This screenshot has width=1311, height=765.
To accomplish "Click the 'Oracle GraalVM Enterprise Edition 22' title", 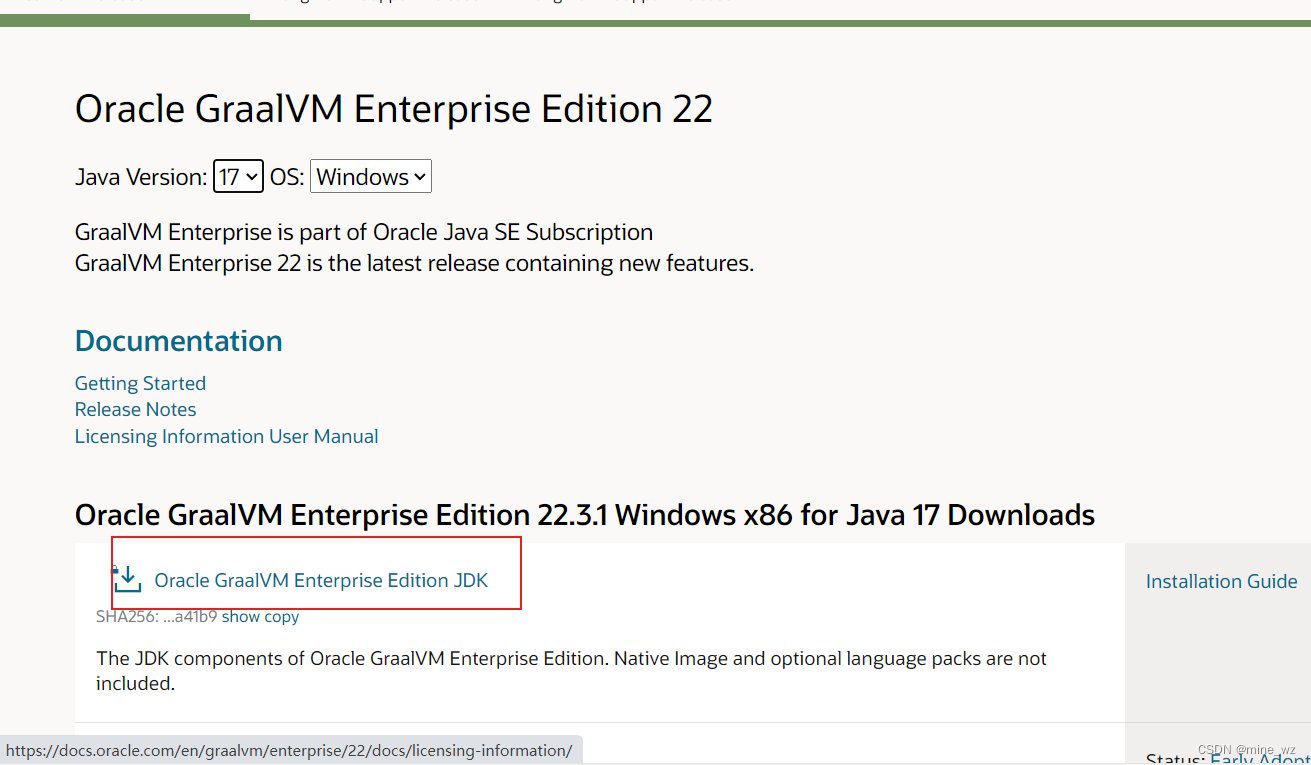I will click(x=394, y=109).
